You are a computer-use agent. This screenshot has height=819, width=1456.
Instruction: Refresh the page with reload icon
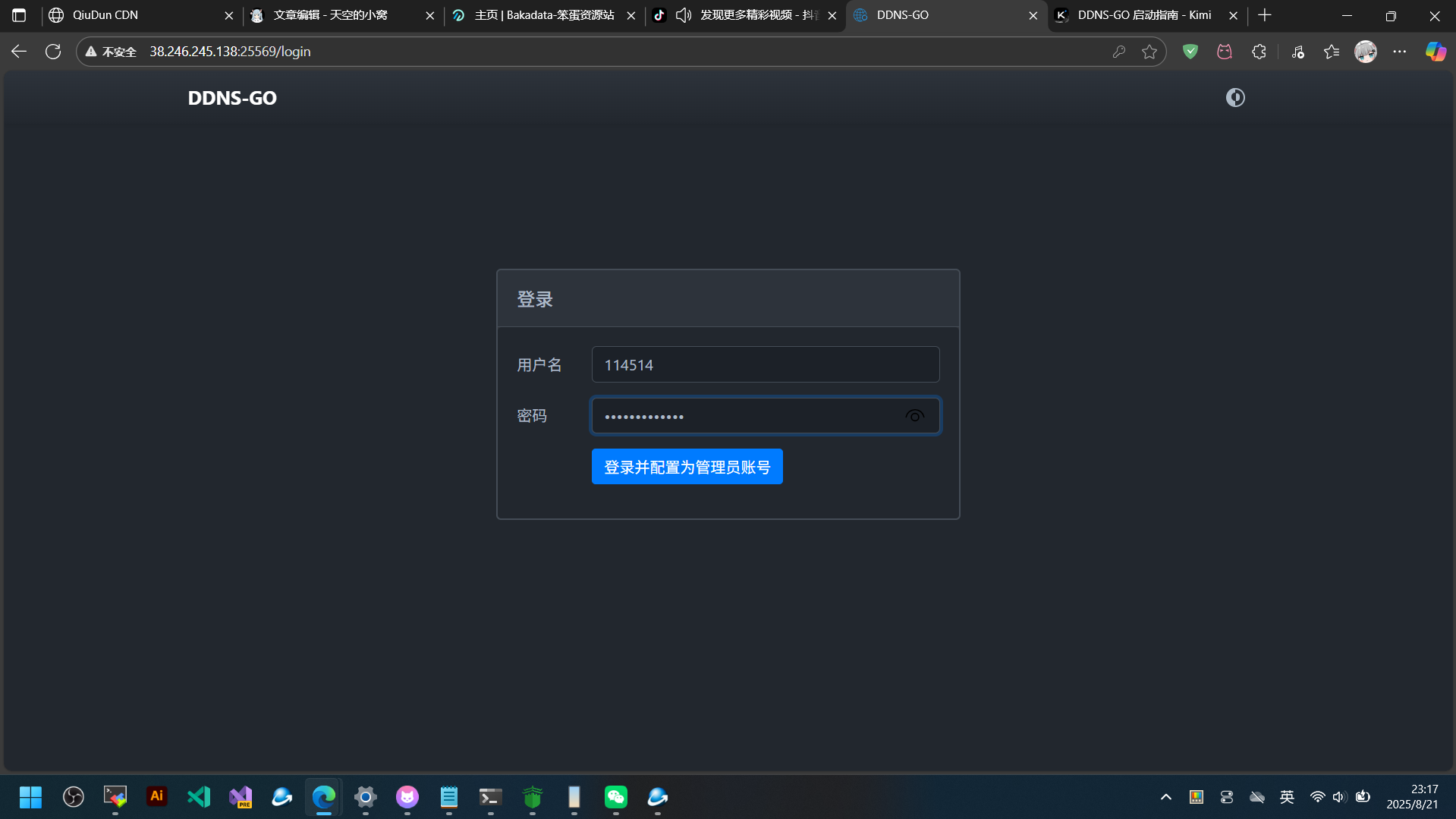click(x=53, y=52)
